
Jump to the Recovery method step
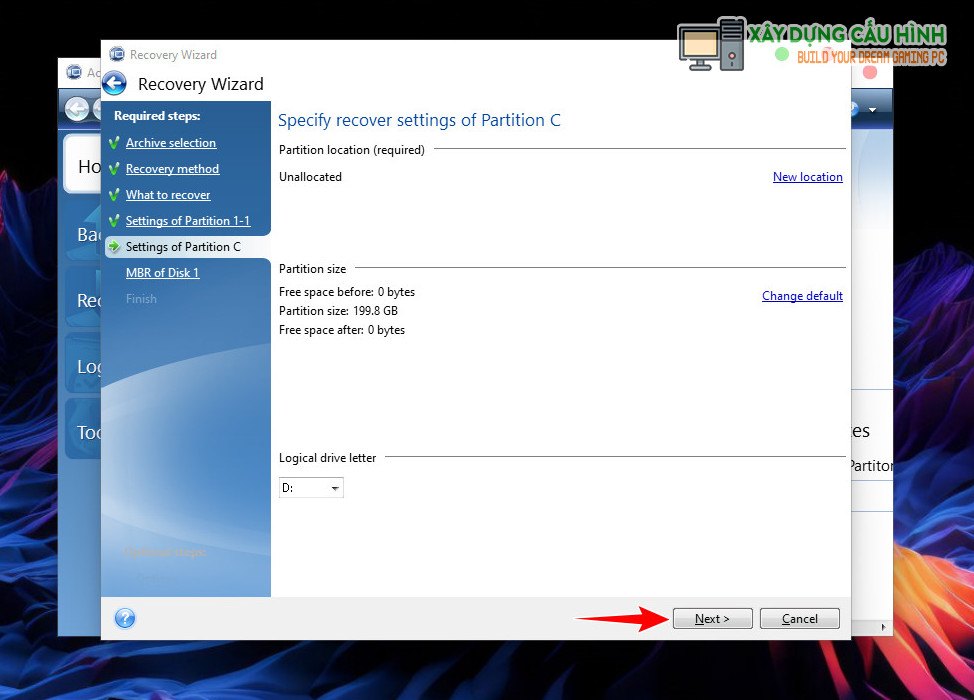pos(172,169)
